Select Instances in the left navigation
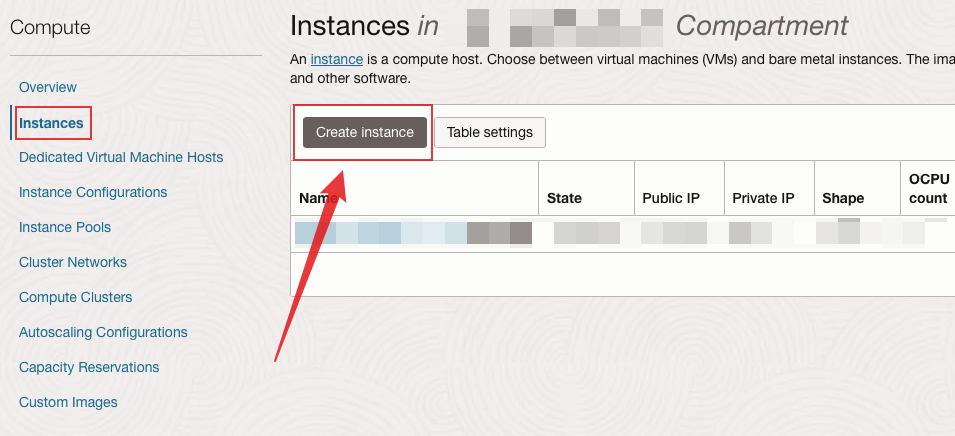 (x=51, y=123)
